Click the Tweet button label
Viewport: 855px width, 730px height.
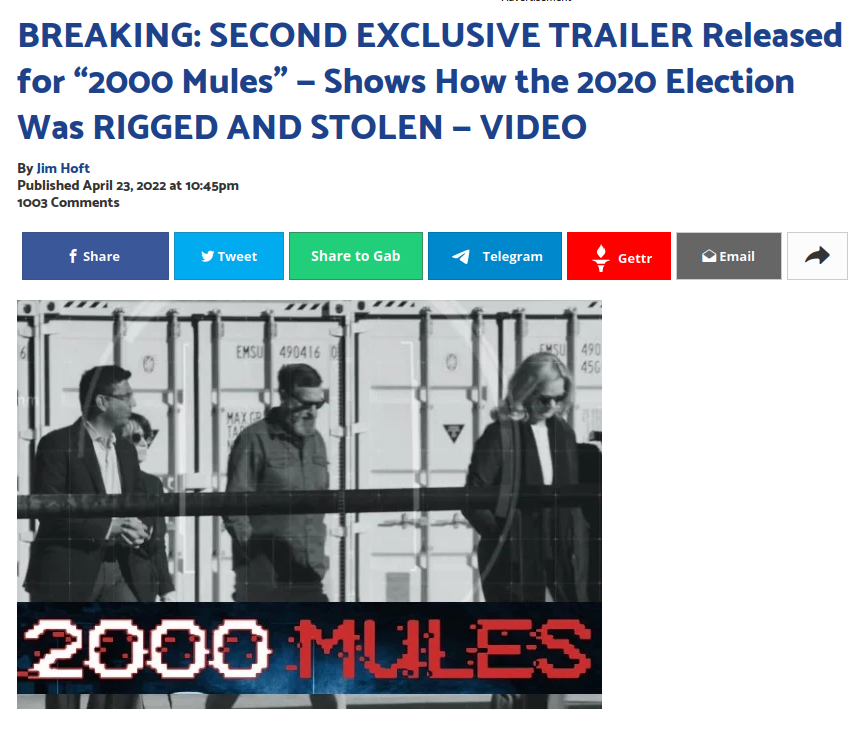tap(237, 256)
